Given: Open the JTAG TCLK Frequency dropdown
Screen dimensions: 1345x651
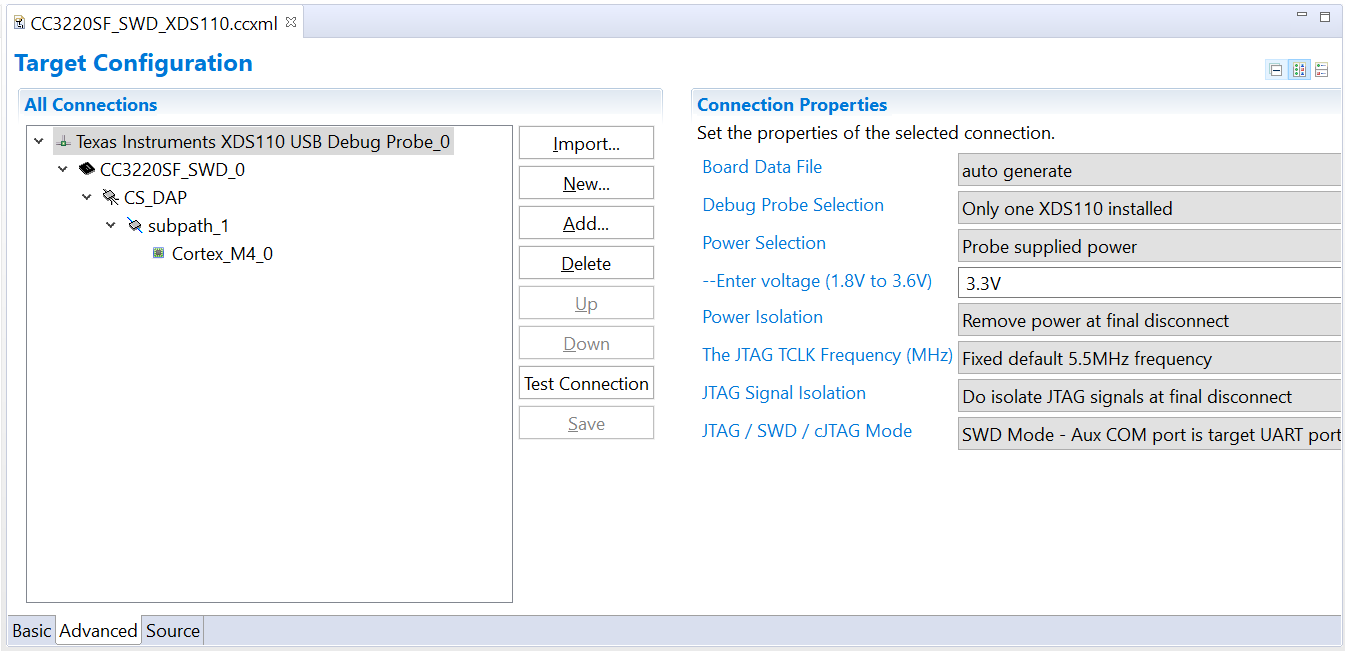Looking at the screenshot, I should point(1149,358).
